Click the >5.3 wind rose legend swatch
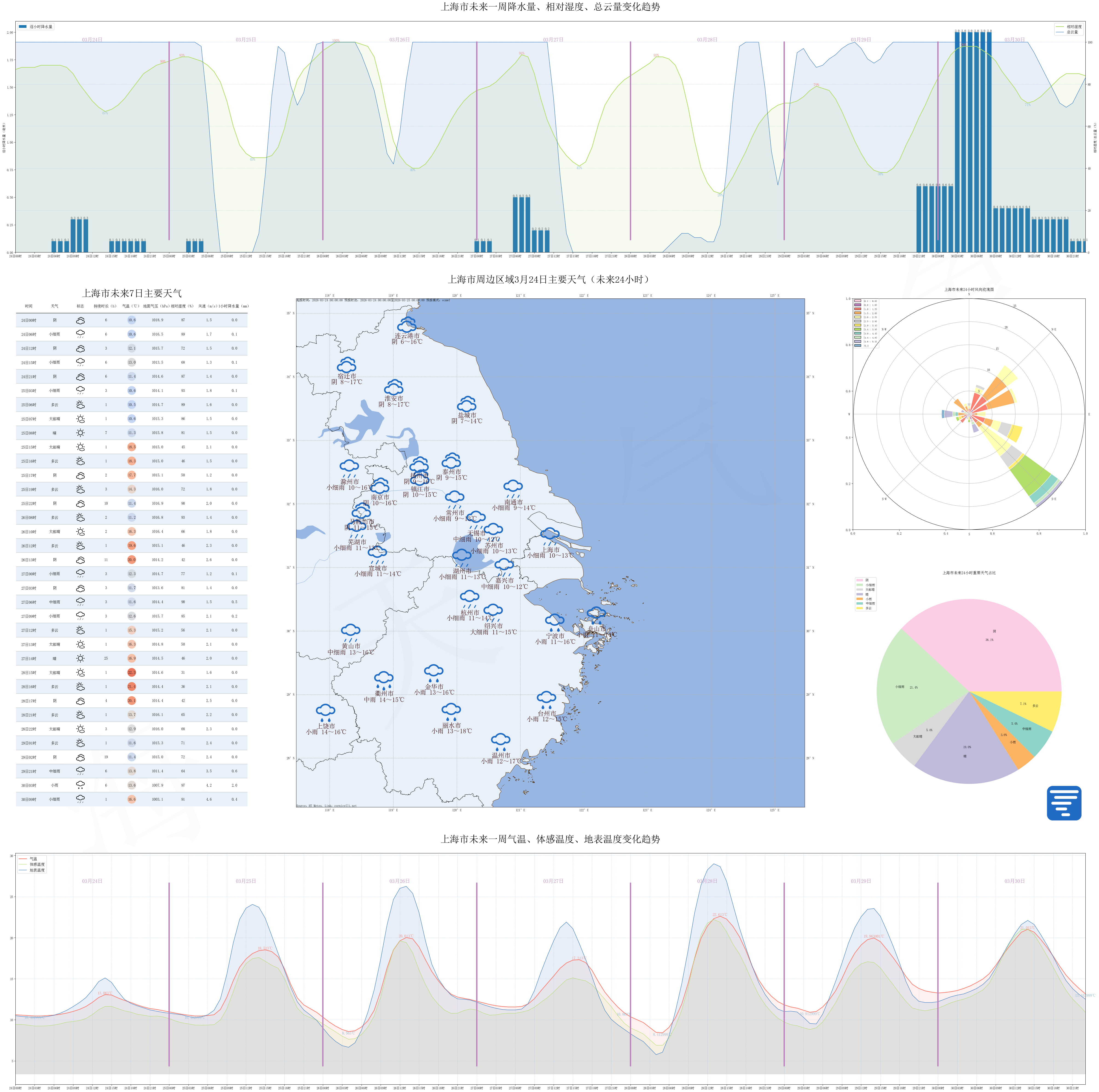1099x1092 pixels. (858, 345)
